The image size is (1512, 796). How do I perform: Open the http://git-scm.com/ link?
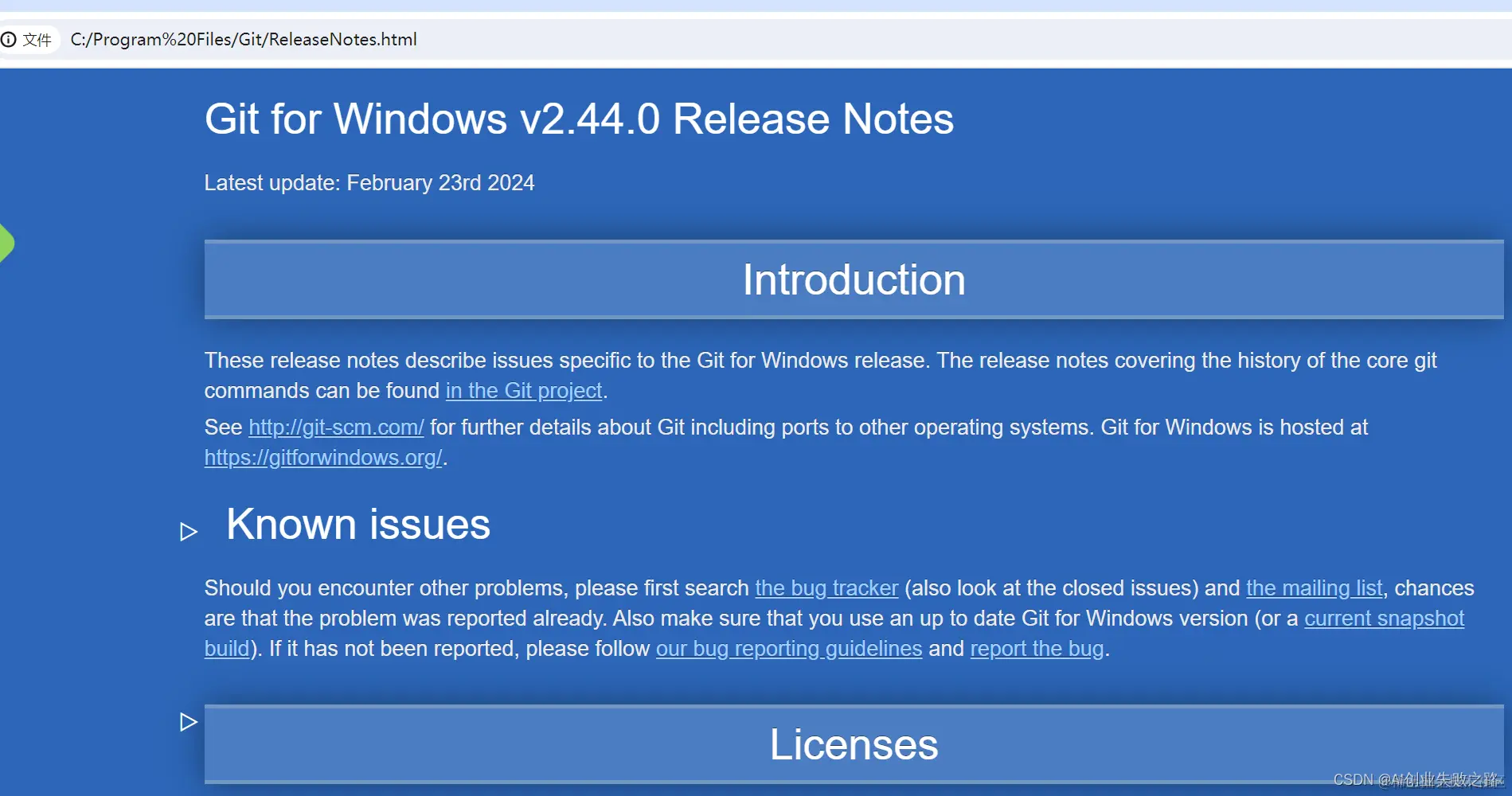[x=336, y=427]
